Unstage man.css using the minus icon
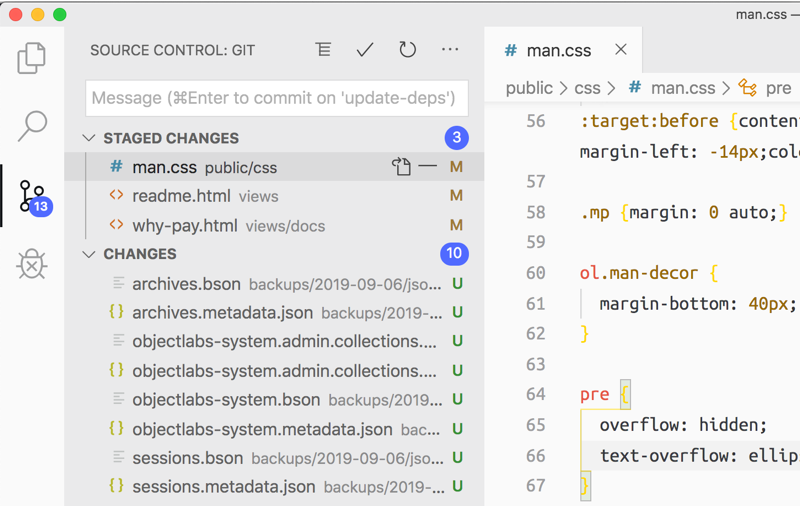The height and width of the screenshot is (506, 800). pyautogui.click(x=428, y=166)
